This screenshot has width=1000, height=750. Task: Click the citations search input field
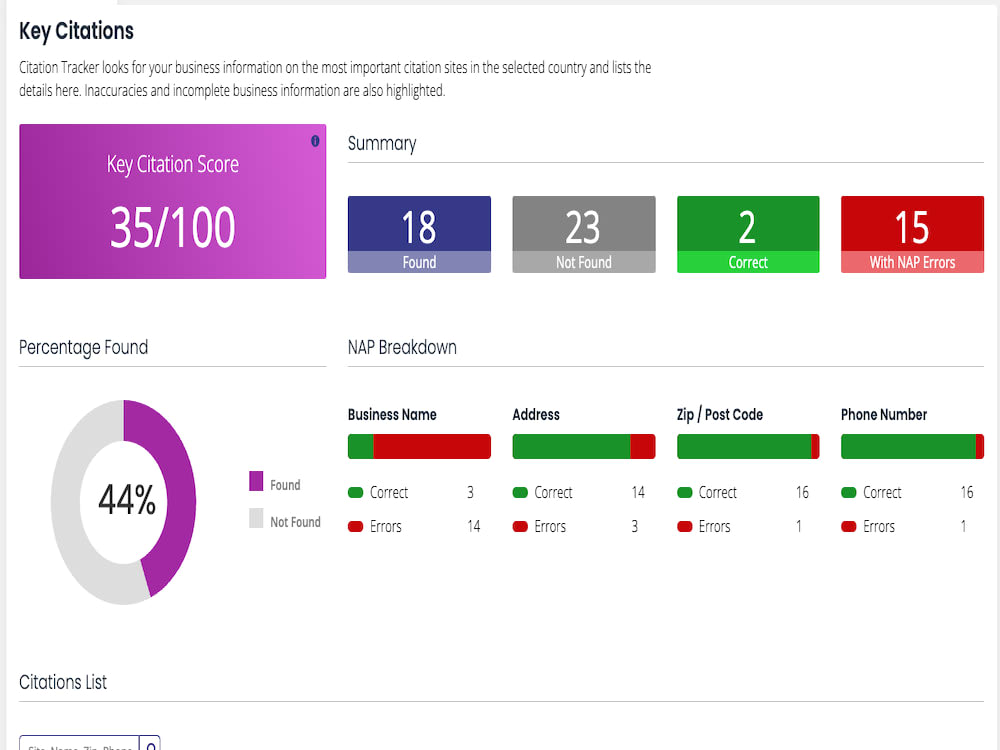[80, 744]
